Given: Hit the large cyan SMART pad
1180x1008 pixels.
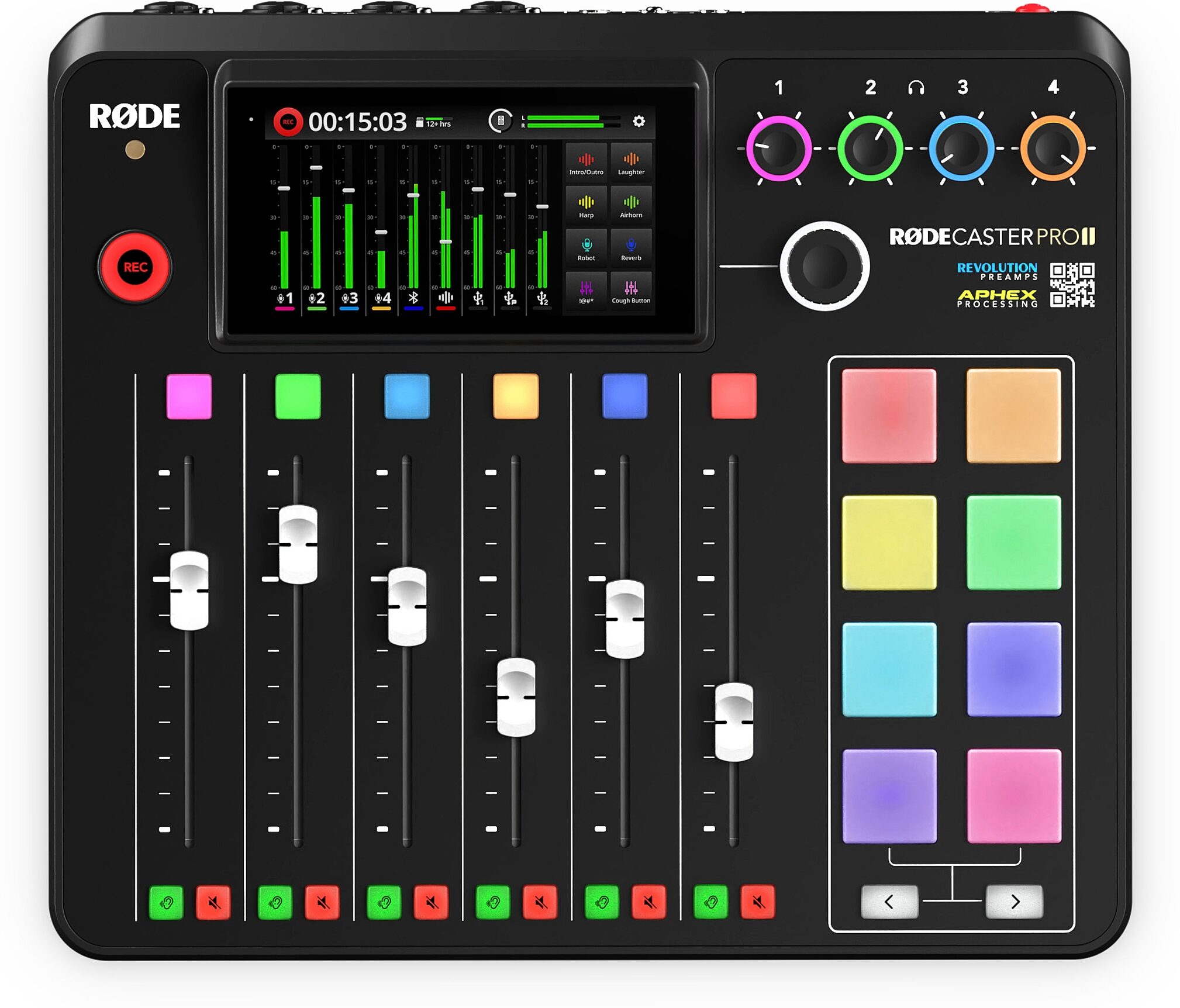Looking at the screenshot, I should (x=889, y=669).
